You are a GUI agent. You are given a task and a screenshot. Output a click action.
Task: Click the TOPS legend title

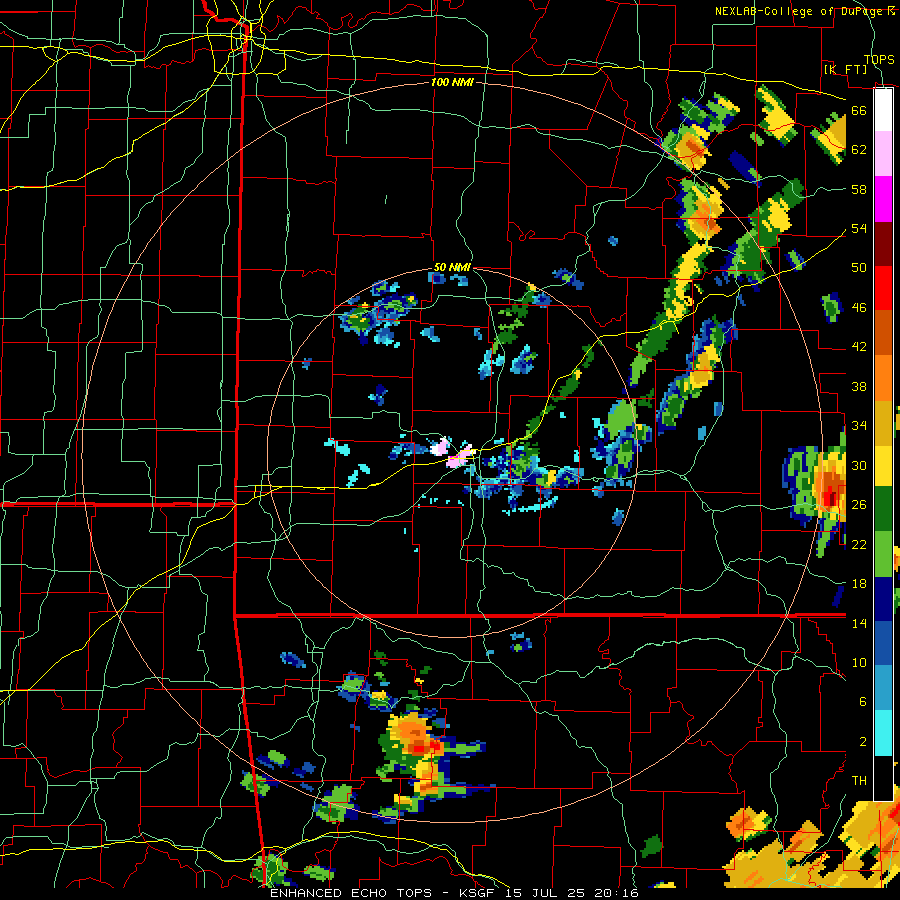tap(879, 59)
